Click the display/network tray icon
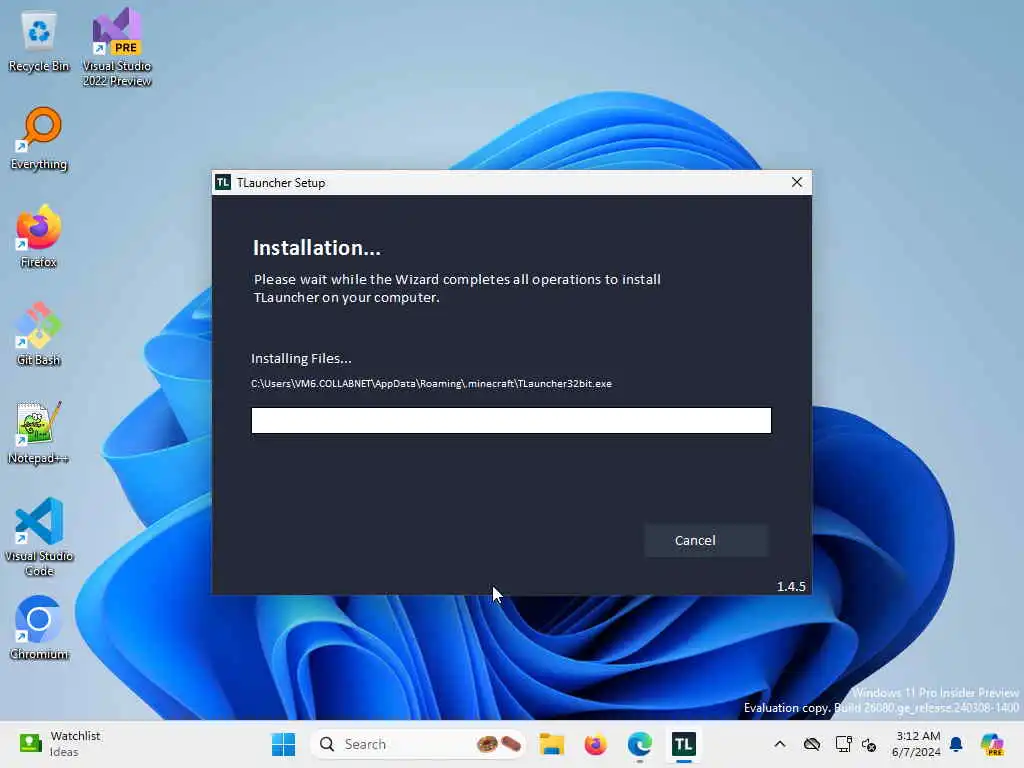Screen dimensions: 1024x768 (843, 744)
